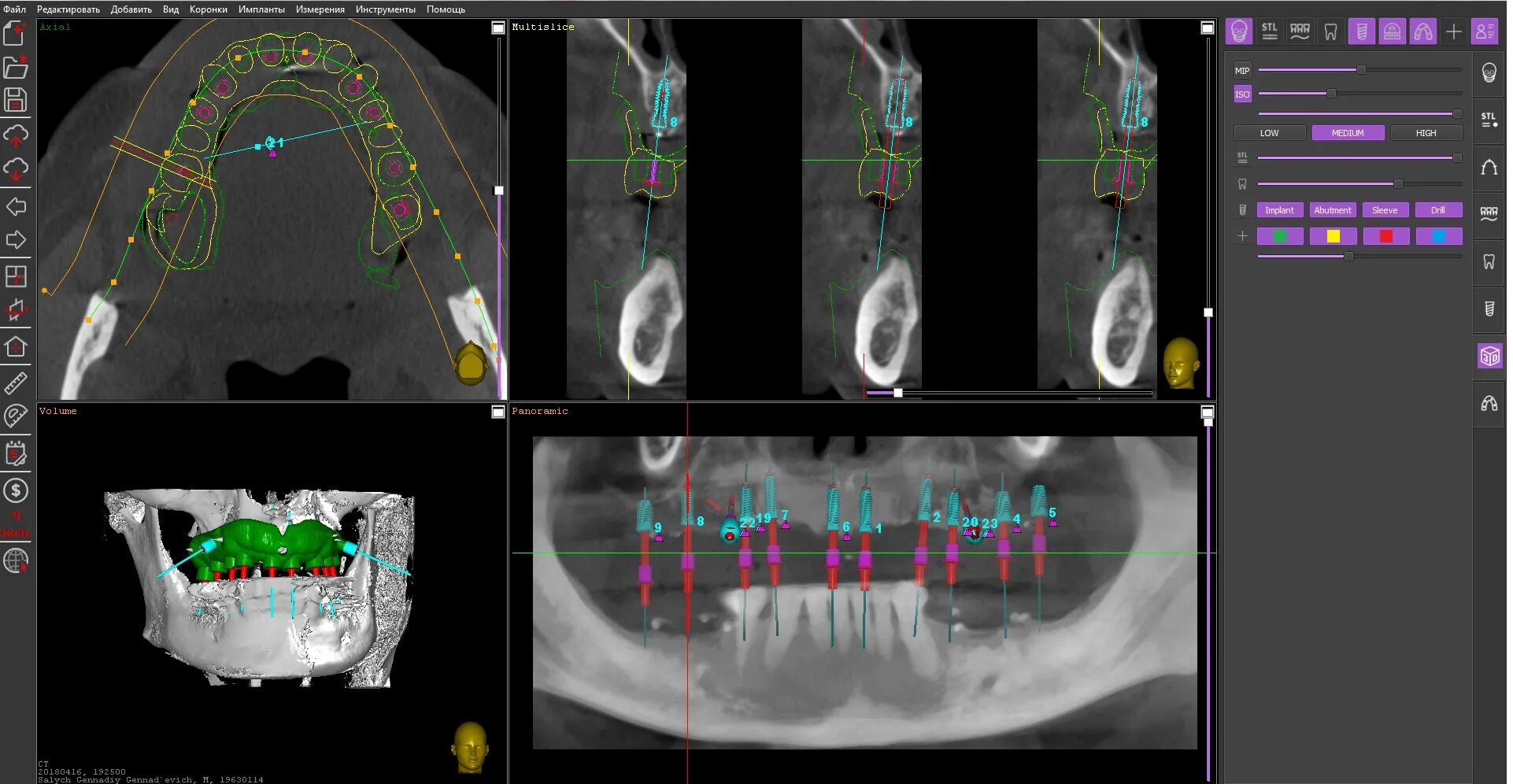Toggle STL models in top bar
The height and width of the screenshot is (784, 1513).
click(1270, 31)
